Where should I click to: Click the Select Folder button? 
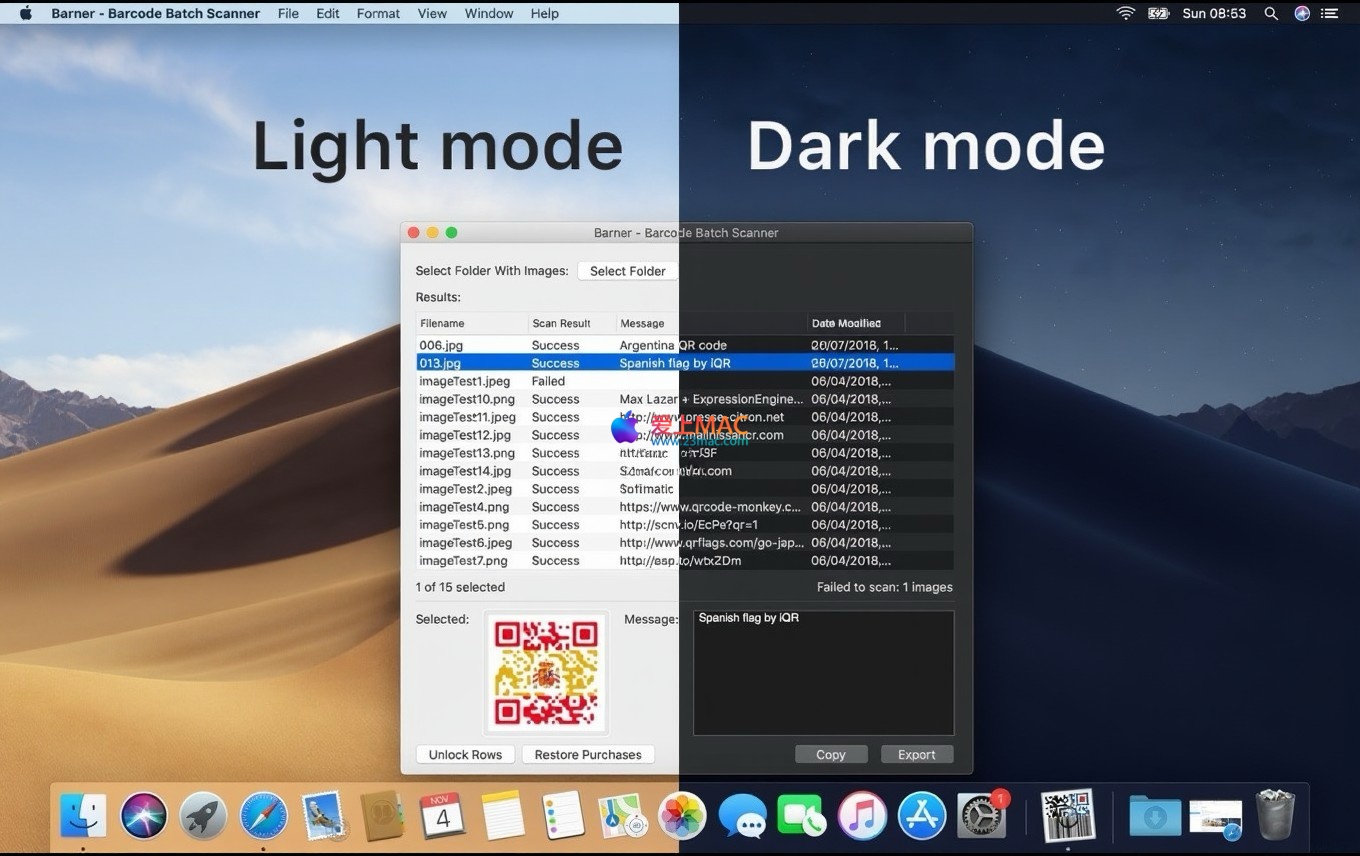(x=627, y=271)
